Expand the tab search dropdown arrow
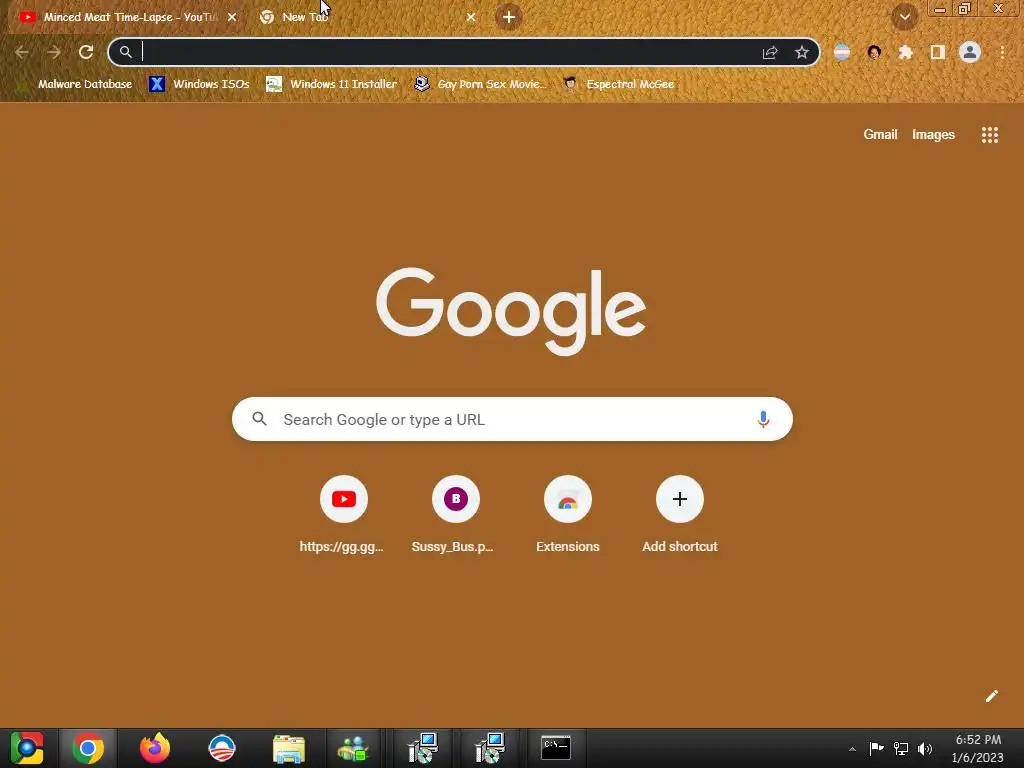Screen dimensions: 1024x768 point(904,18)
